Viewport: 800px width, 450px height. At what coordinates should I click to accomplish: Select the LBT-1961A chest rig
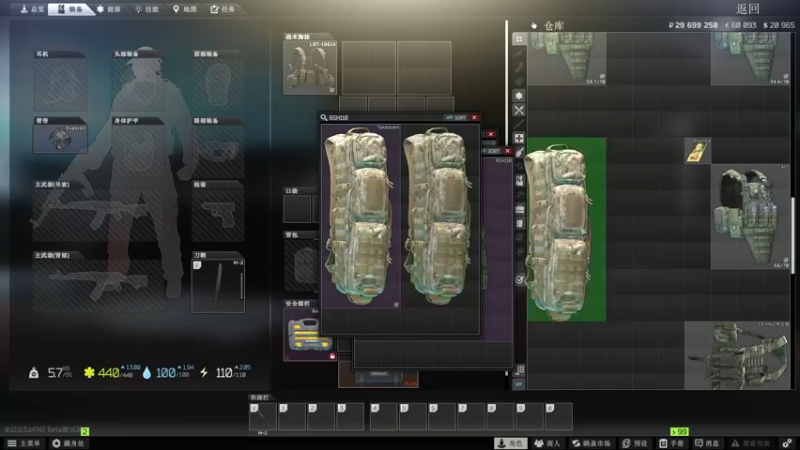click(310, 68)
